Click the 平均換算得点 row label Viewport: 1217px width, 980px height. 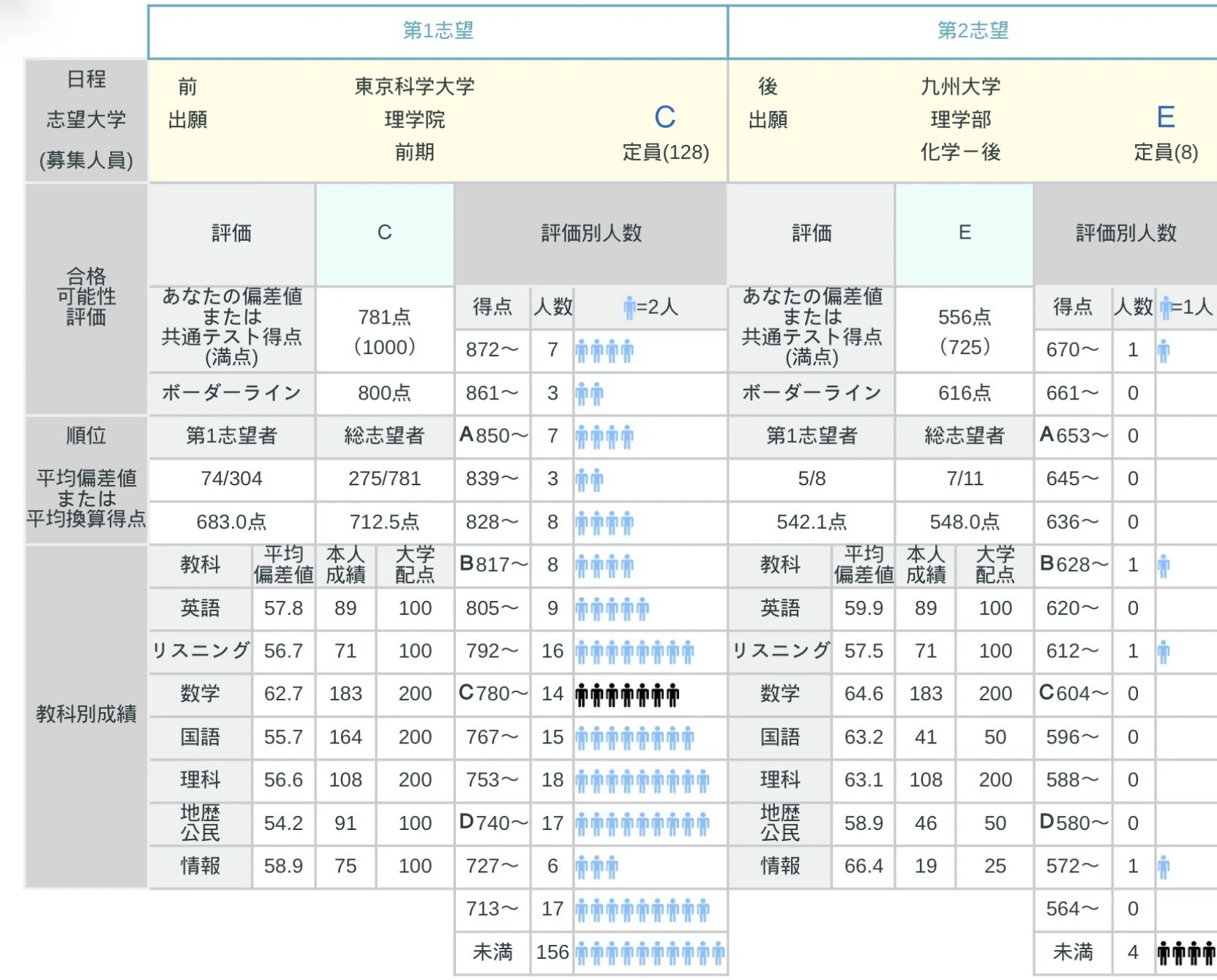pos(86,519)
